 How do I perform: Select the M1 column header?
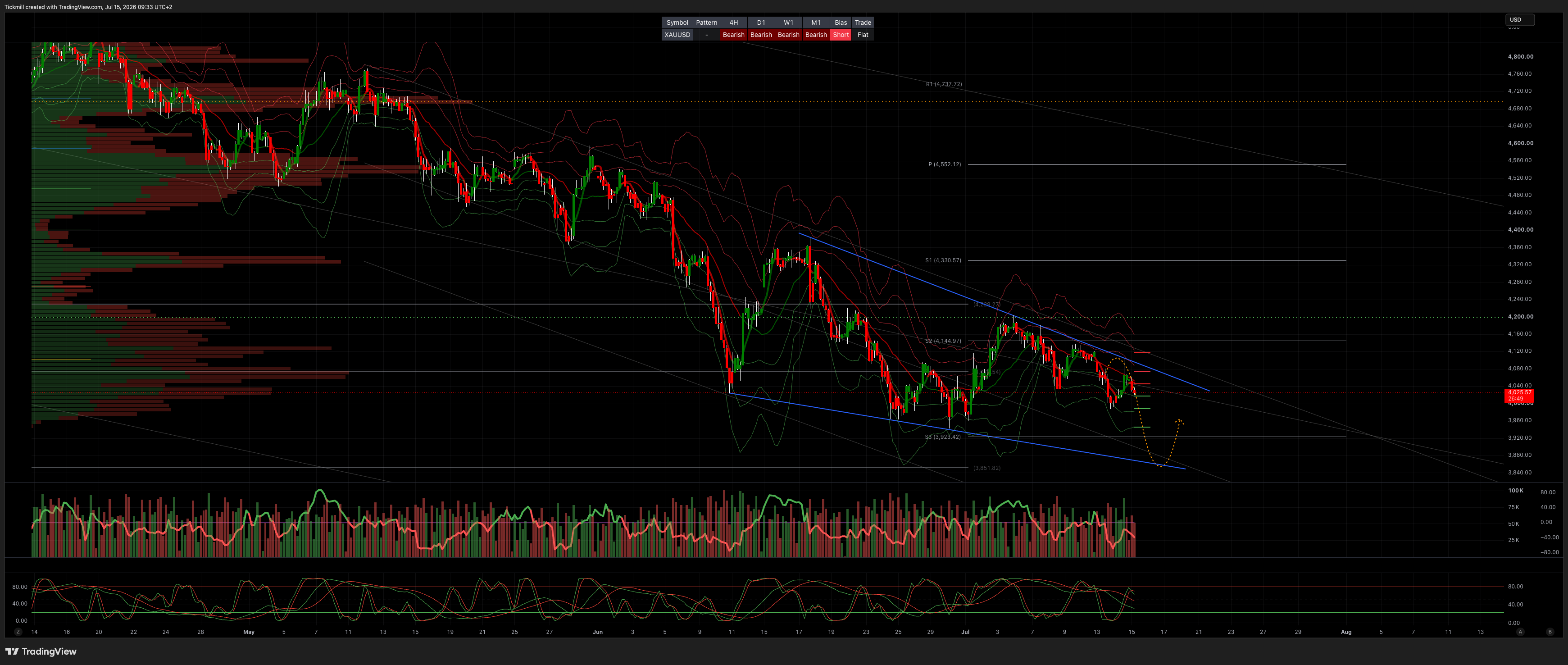(x=816, y=23)
